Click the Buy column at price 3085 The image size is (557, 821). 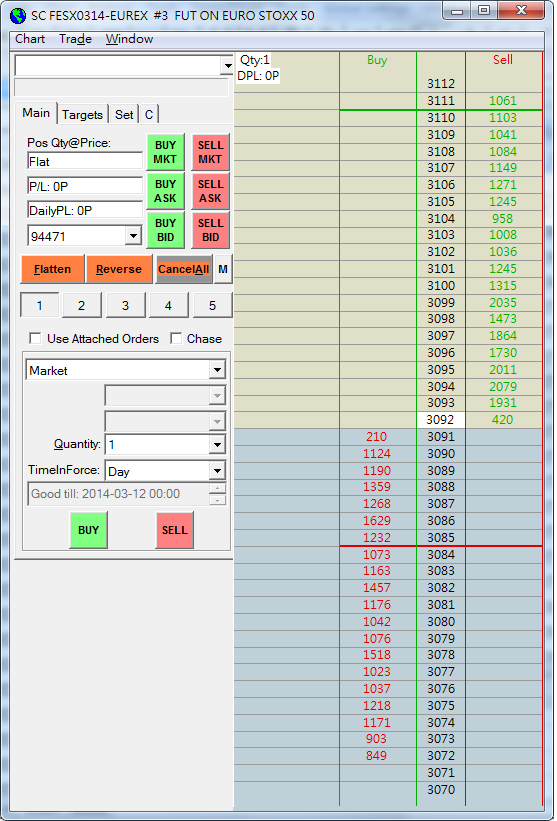pos(377,538)
